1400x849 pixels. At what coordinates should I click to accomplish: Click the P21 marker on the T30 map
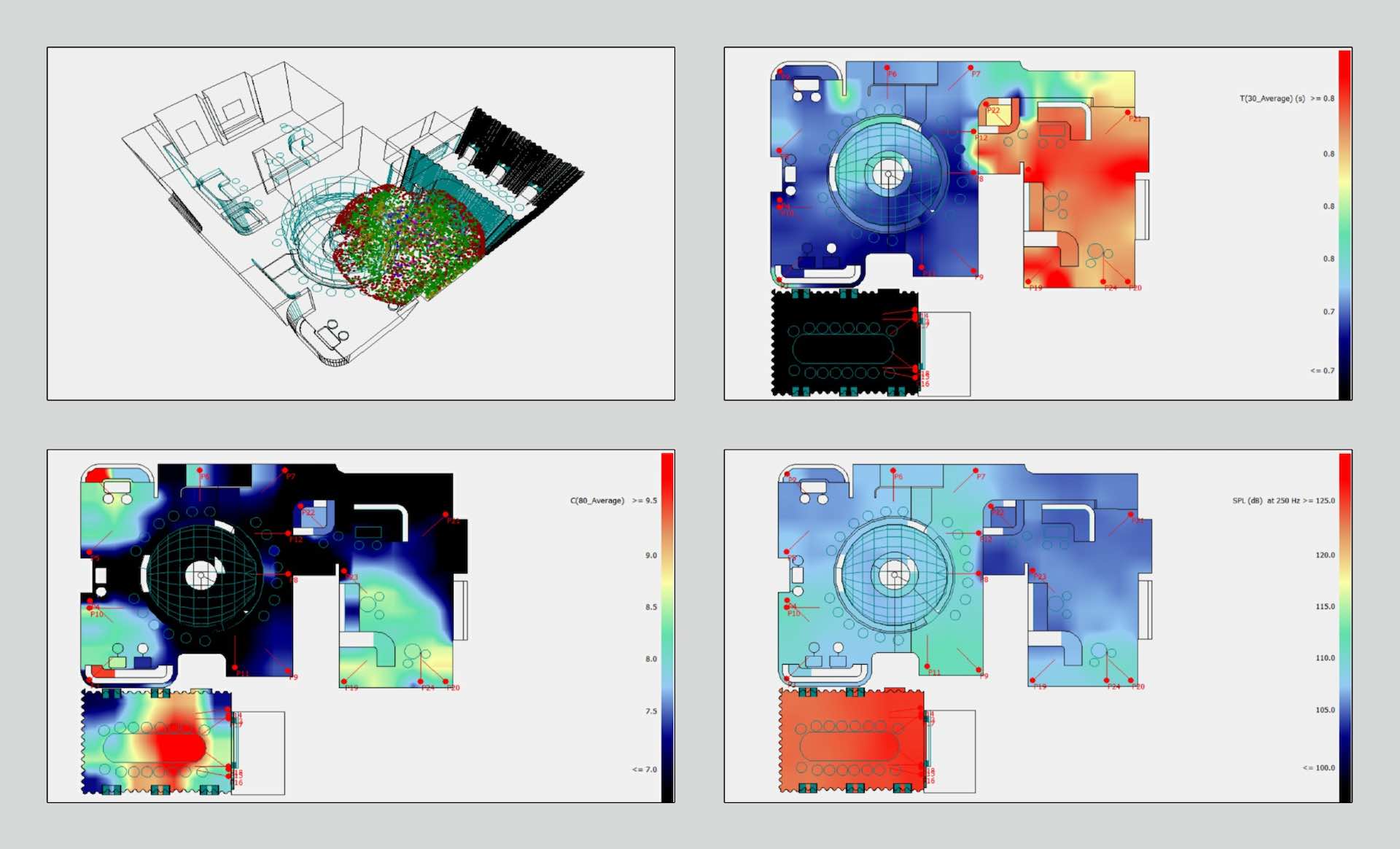[1128, 112]
